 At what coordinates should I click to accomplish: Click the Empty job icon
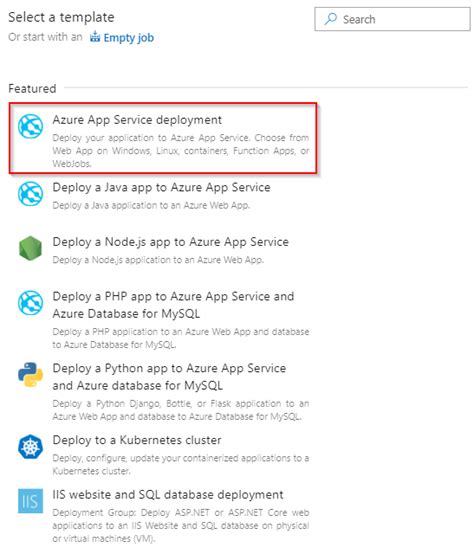tap(95, 36)
